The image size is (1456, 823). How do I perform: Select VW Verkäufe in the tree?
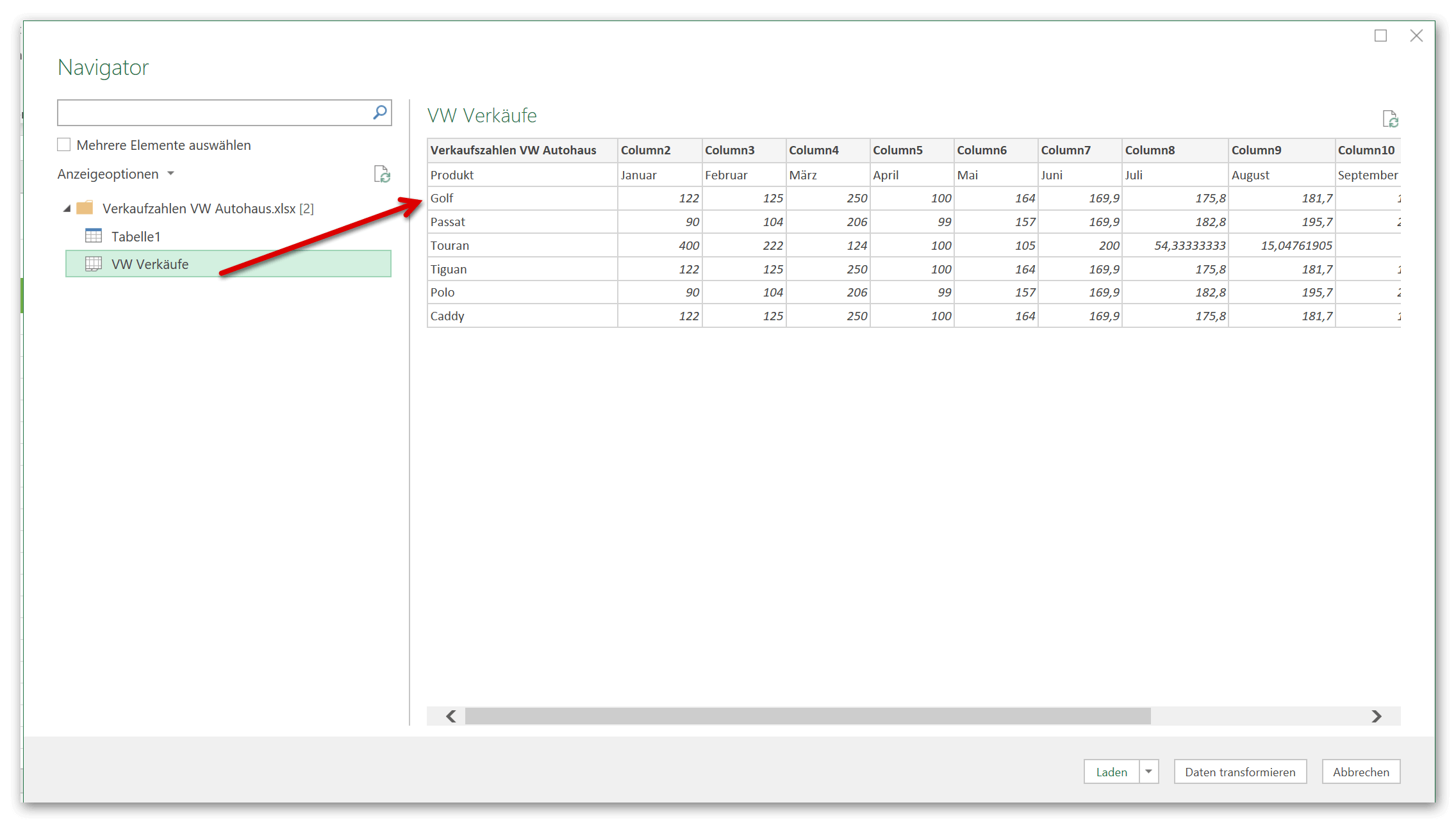pos(228,264)
